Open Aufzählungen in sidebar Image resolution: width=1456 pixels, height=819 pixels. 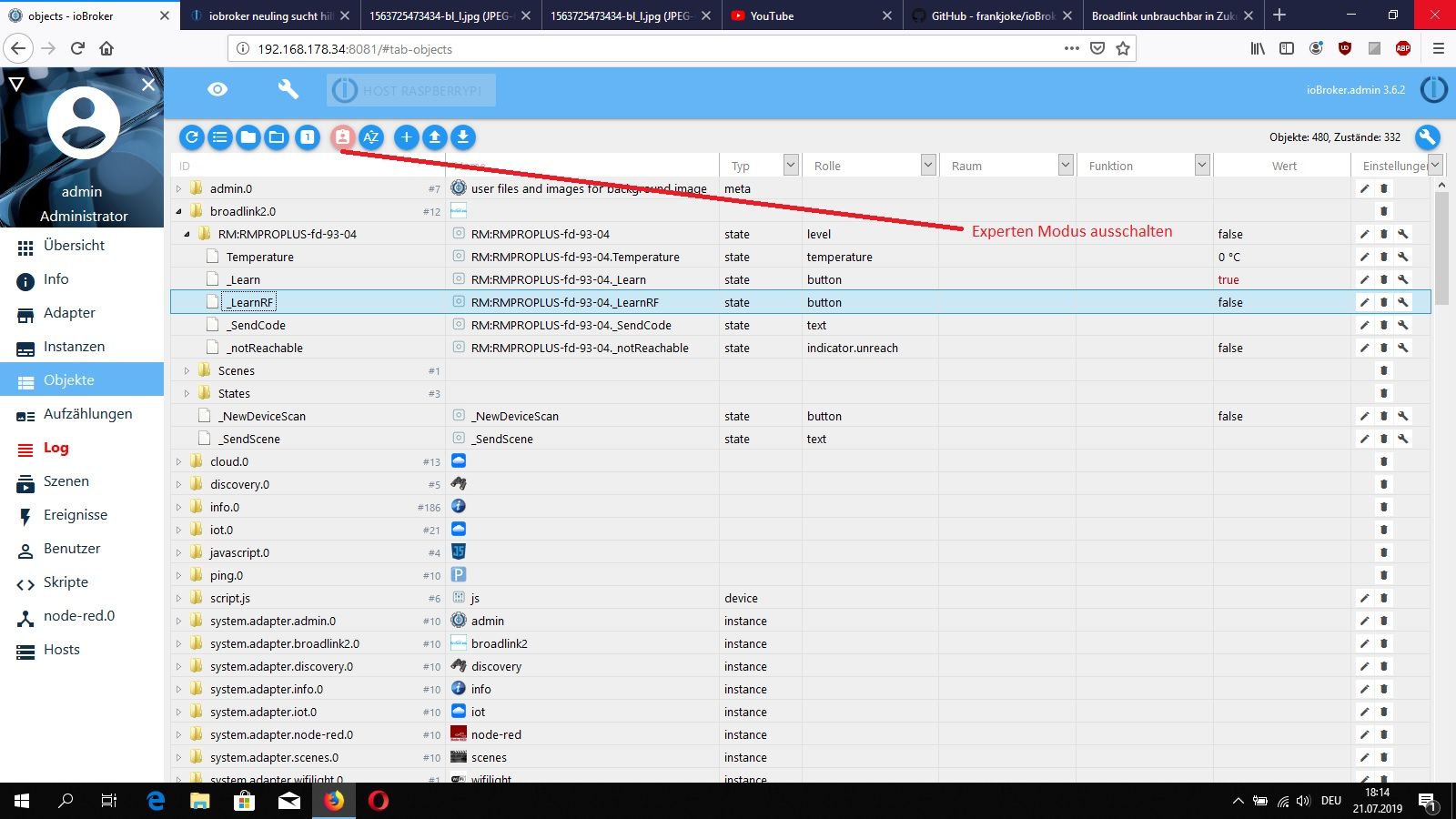(x=82, y=414)
